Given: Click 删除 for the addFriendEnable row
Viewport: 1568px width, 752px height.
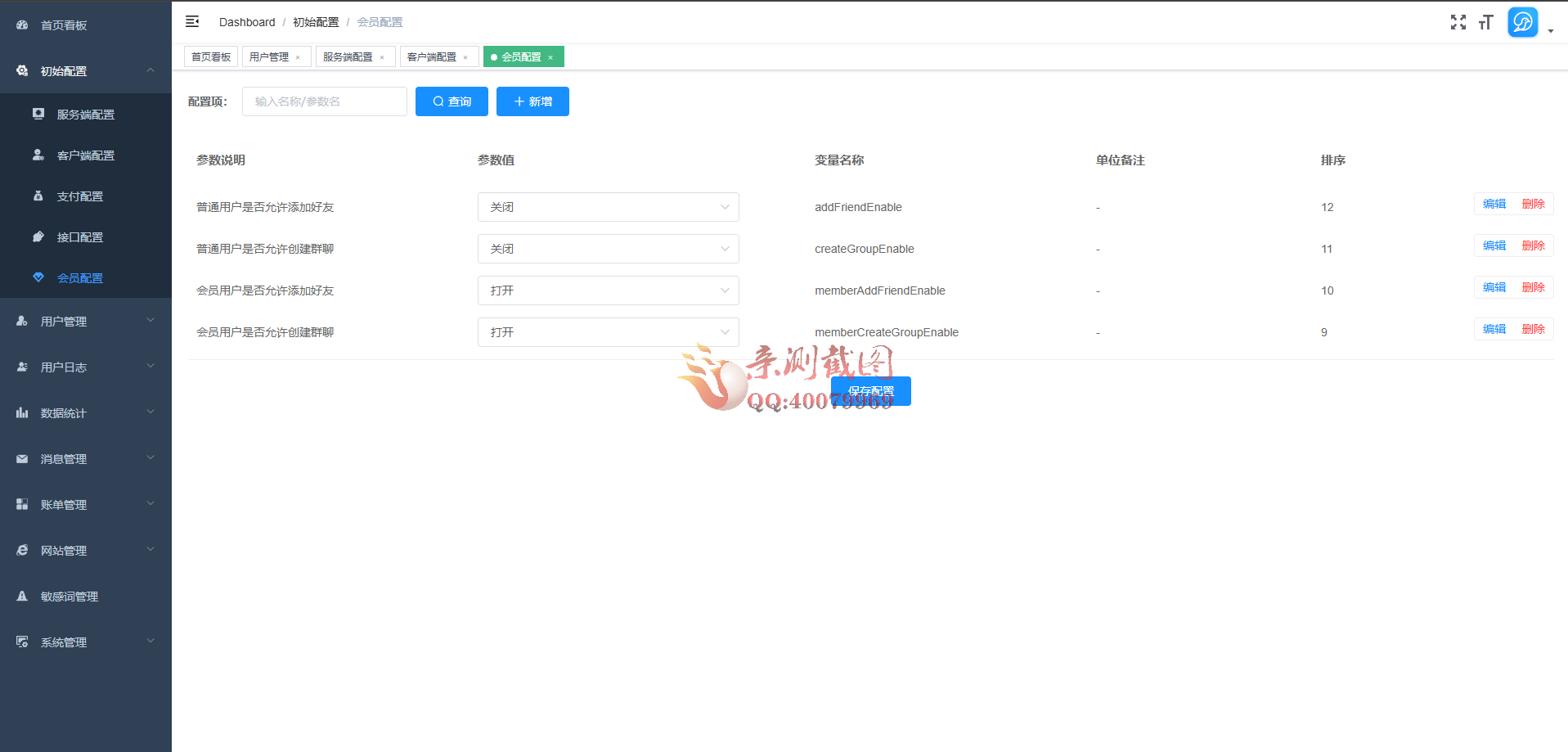Looking at the screenshot, I should tap(1533, 205).
